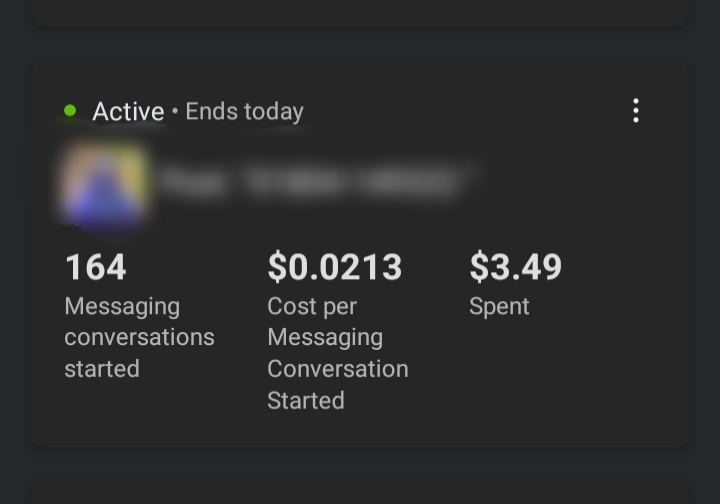
Task: Tap the blurred ad thumbnail image
Action: (x=103, y=183)
